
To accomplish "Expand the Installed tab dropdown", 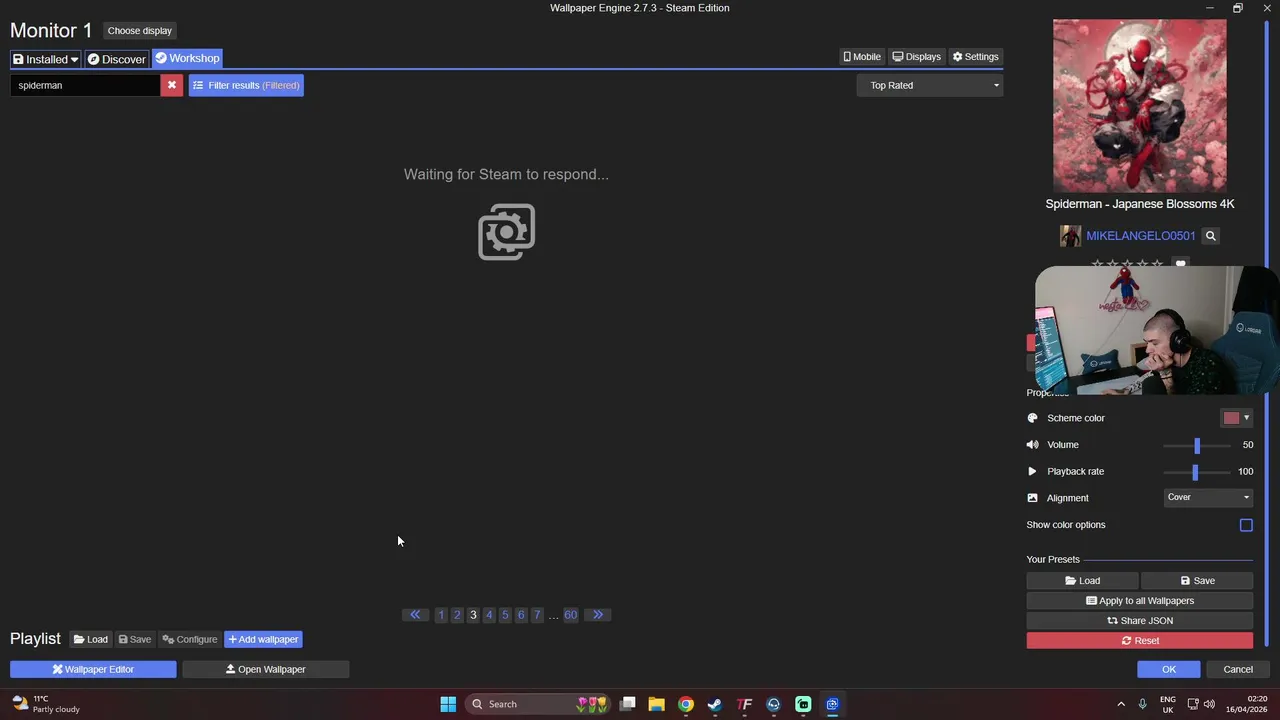I will (45, 59).
